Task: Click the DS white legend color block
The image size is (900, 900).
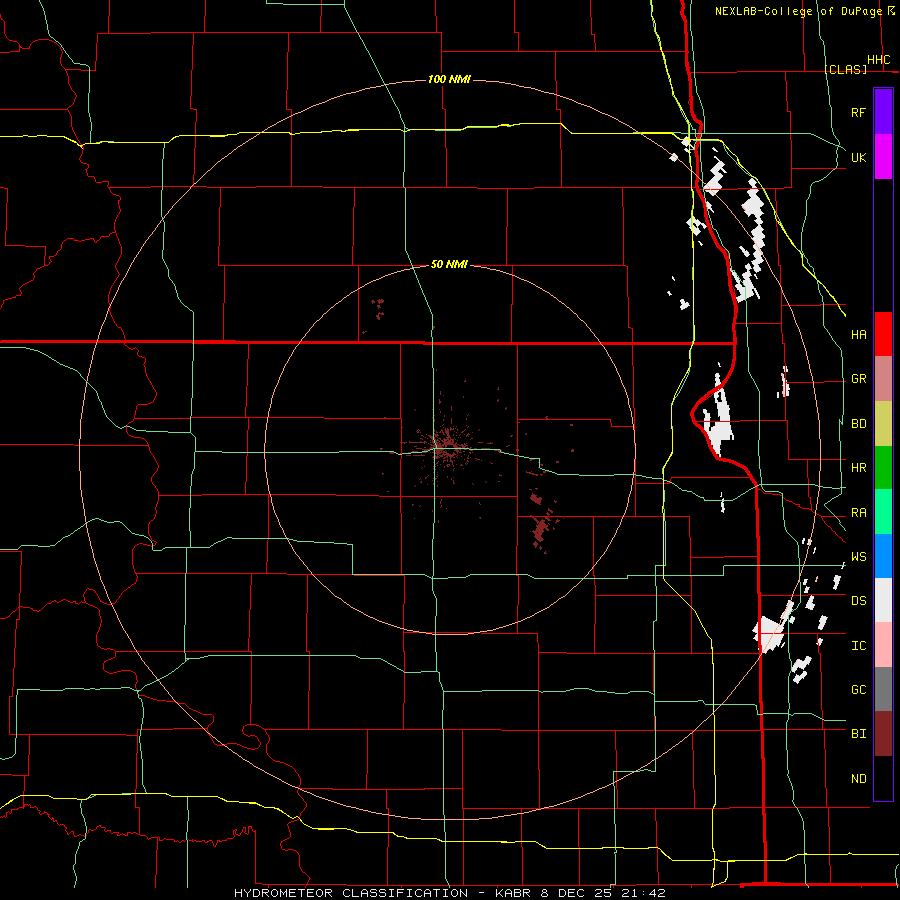Action: (x=883, y=600)
